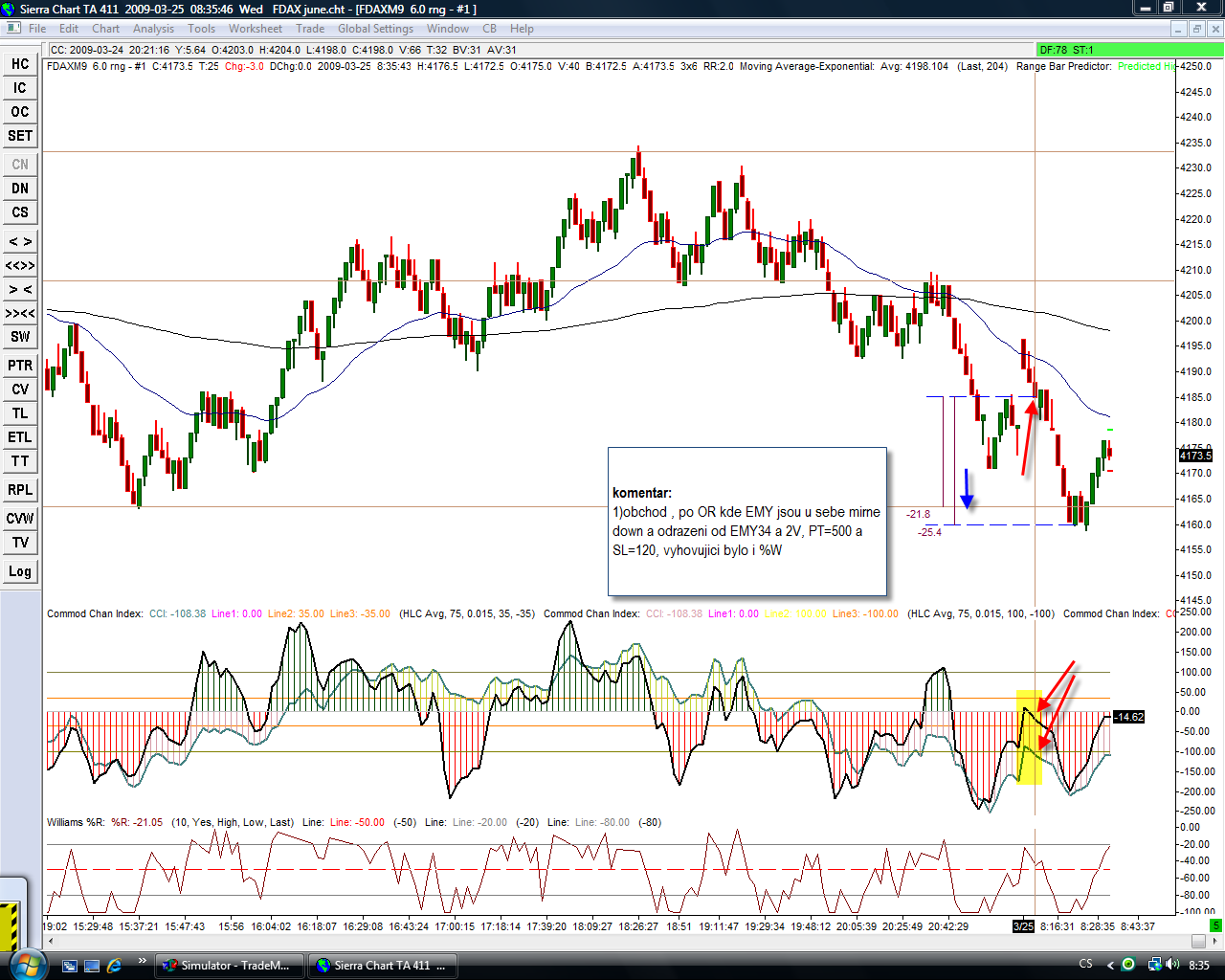
Task: Open the Trade menu
Action: point(310,29)
